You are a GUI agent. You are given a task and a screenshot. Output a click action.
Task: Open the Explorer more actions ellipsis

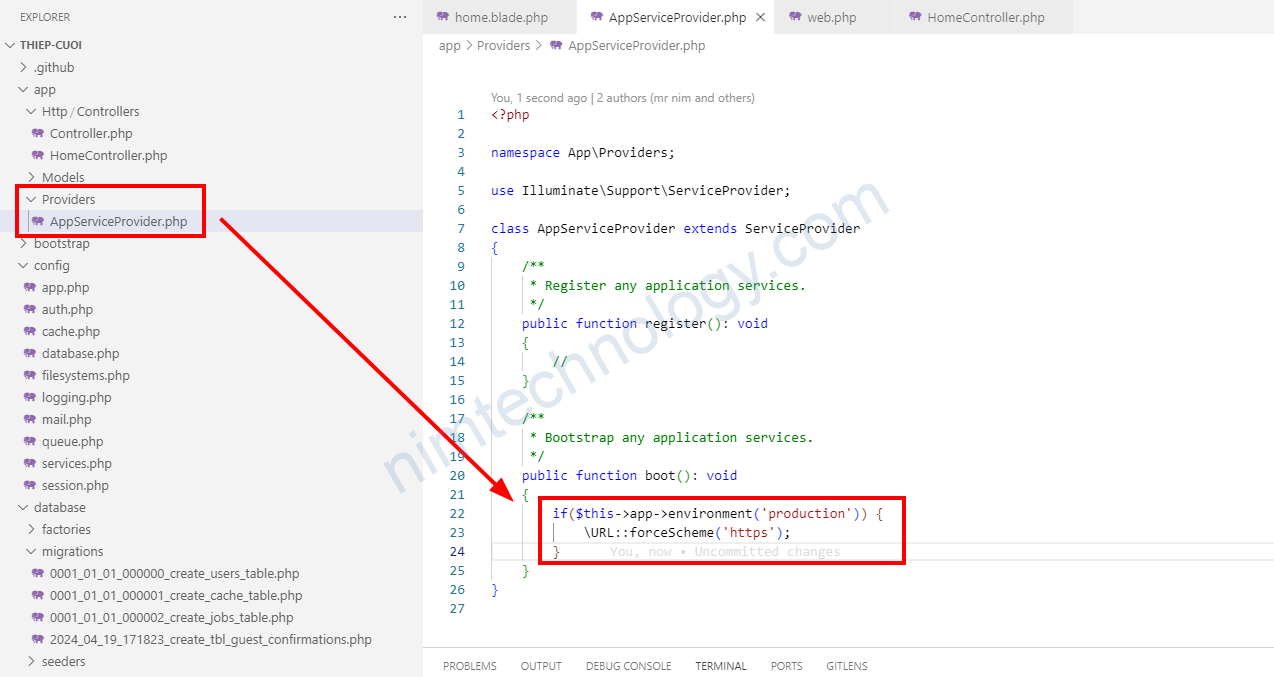[400, 17]
